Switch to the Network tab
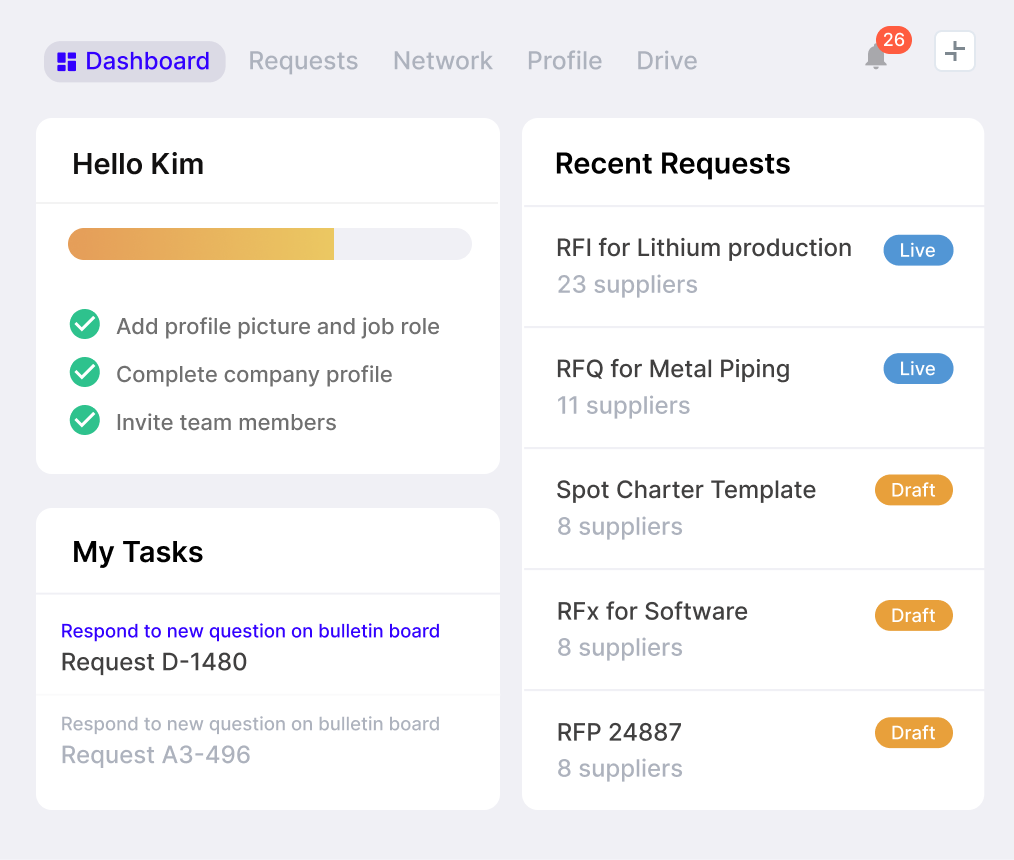 pyautogui.click(x=442, y=61)
